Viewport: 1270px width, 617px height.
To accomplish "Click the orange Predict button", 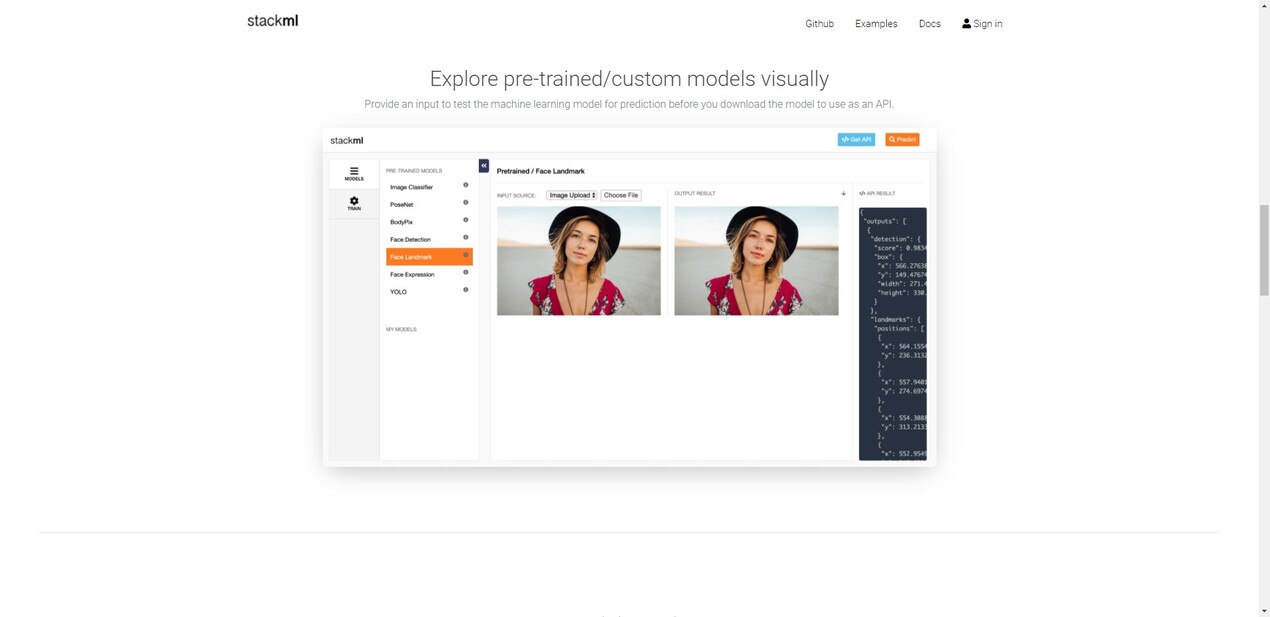I will pyautogui.click(x=901, y=139).
